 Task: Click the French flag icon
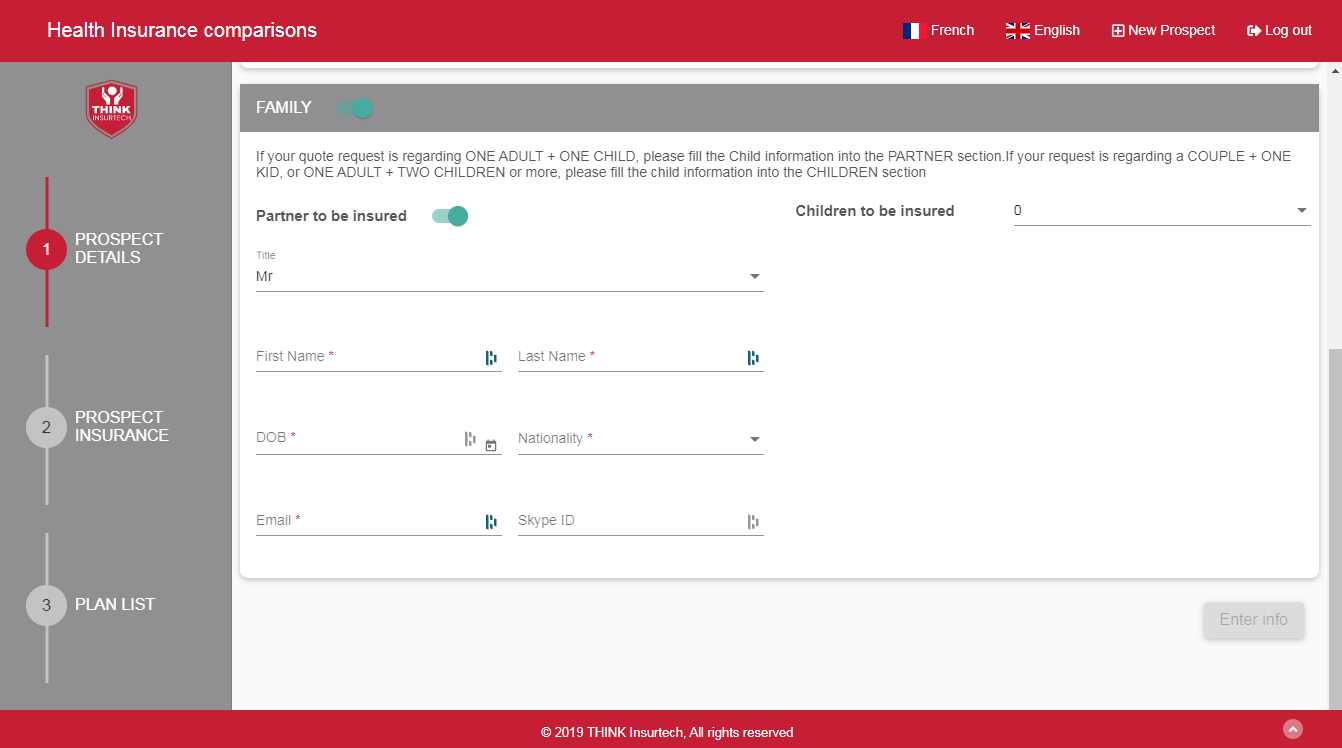[911, 31]
